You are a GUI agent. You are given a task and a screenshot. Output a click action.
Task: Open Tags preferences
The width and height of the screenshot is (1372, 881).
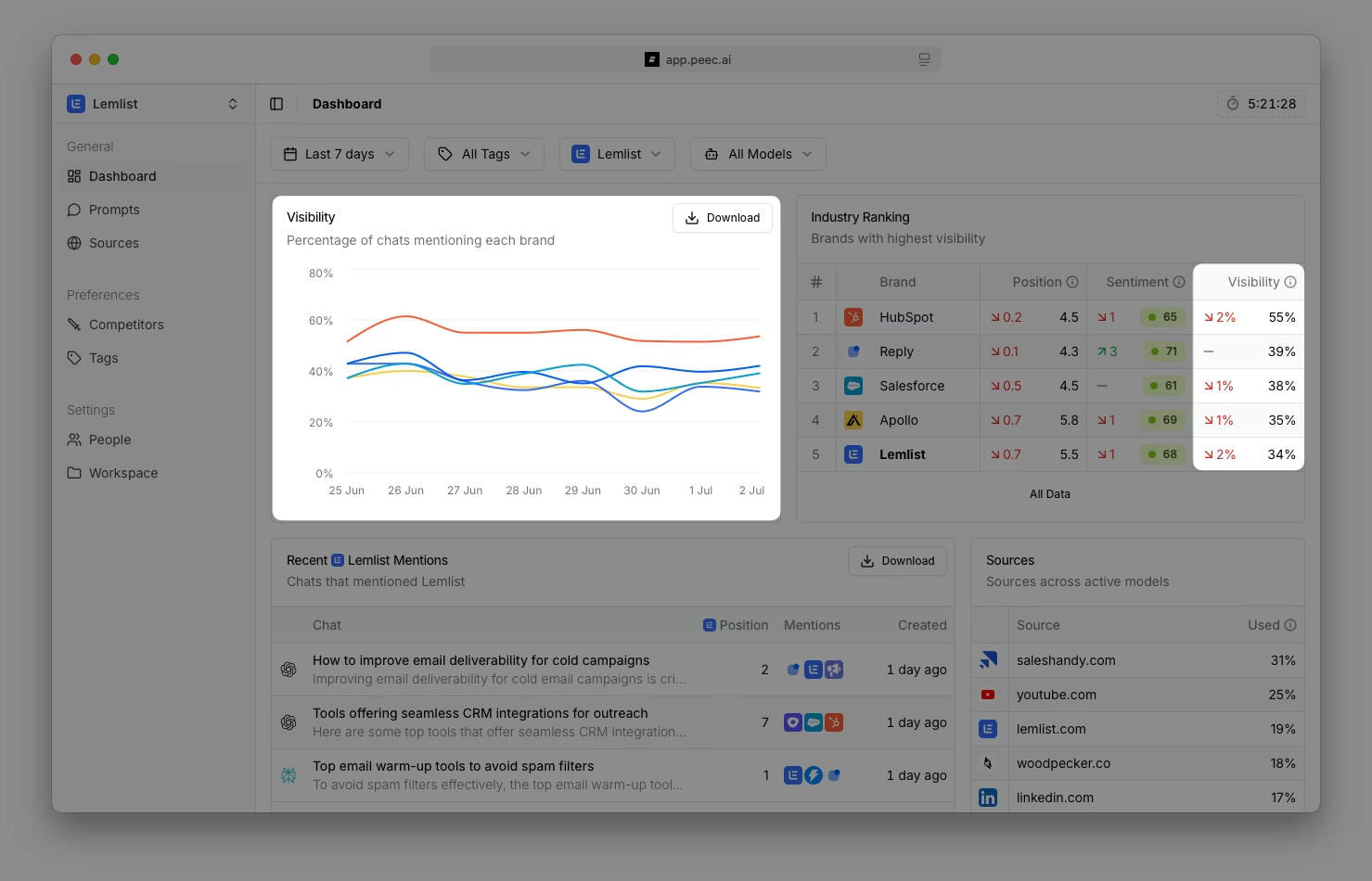coord(153,358)
